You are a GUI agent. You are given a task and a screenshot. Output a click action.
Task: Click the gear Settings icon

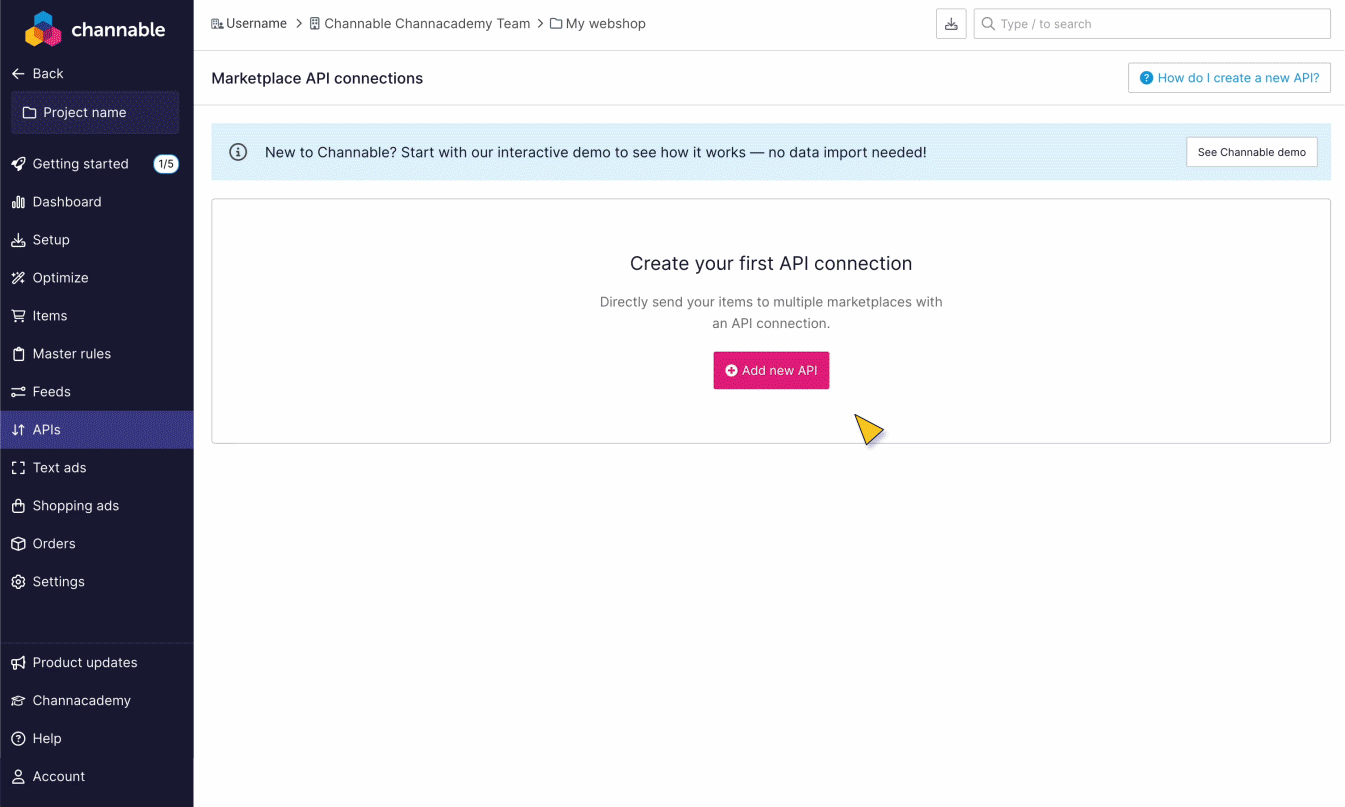[x=18, y=582]
